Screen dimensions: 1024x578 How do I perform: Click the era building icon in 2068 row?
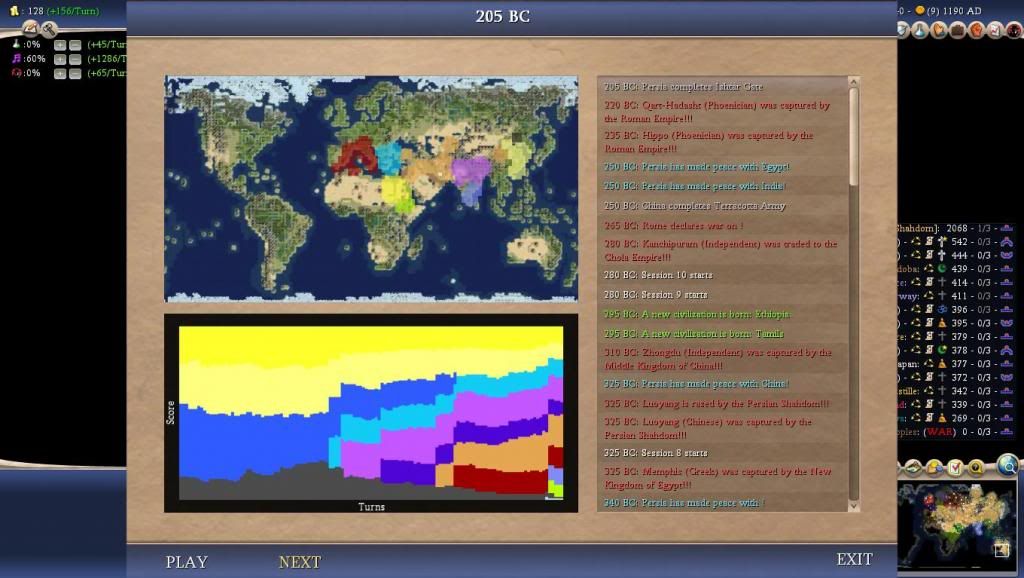click(x=1006, y=228)
